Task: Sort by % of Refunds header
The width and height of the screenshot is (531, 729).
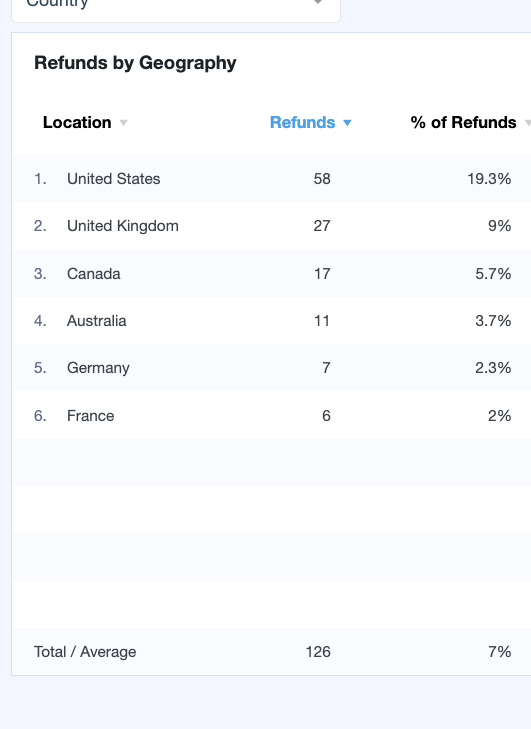Action: coord(463,122)
